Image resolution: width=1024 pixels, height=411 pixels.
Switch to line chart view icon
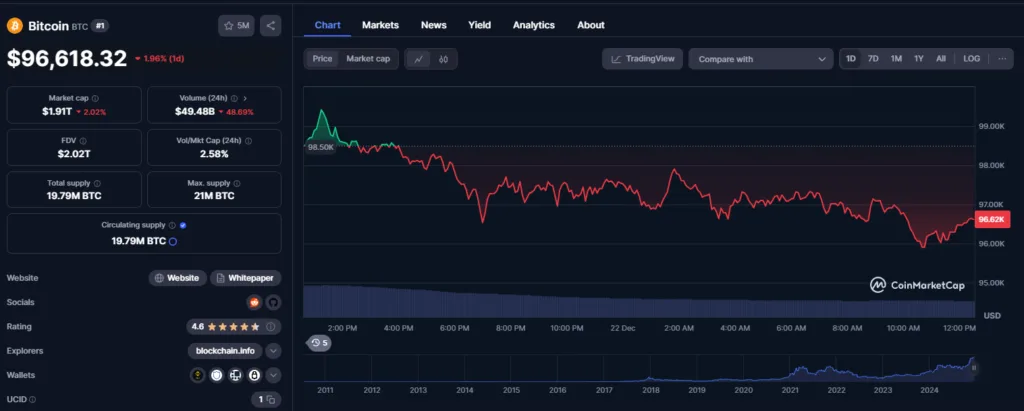418,59
